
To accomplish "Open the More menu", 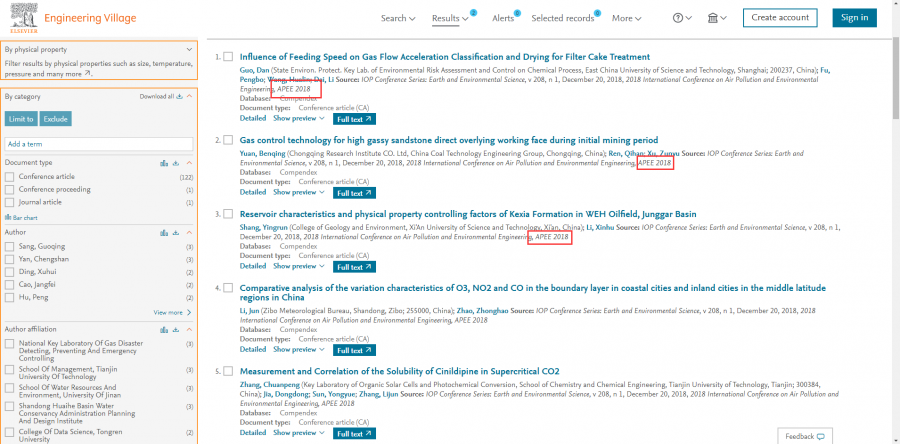I will point(626,18).
